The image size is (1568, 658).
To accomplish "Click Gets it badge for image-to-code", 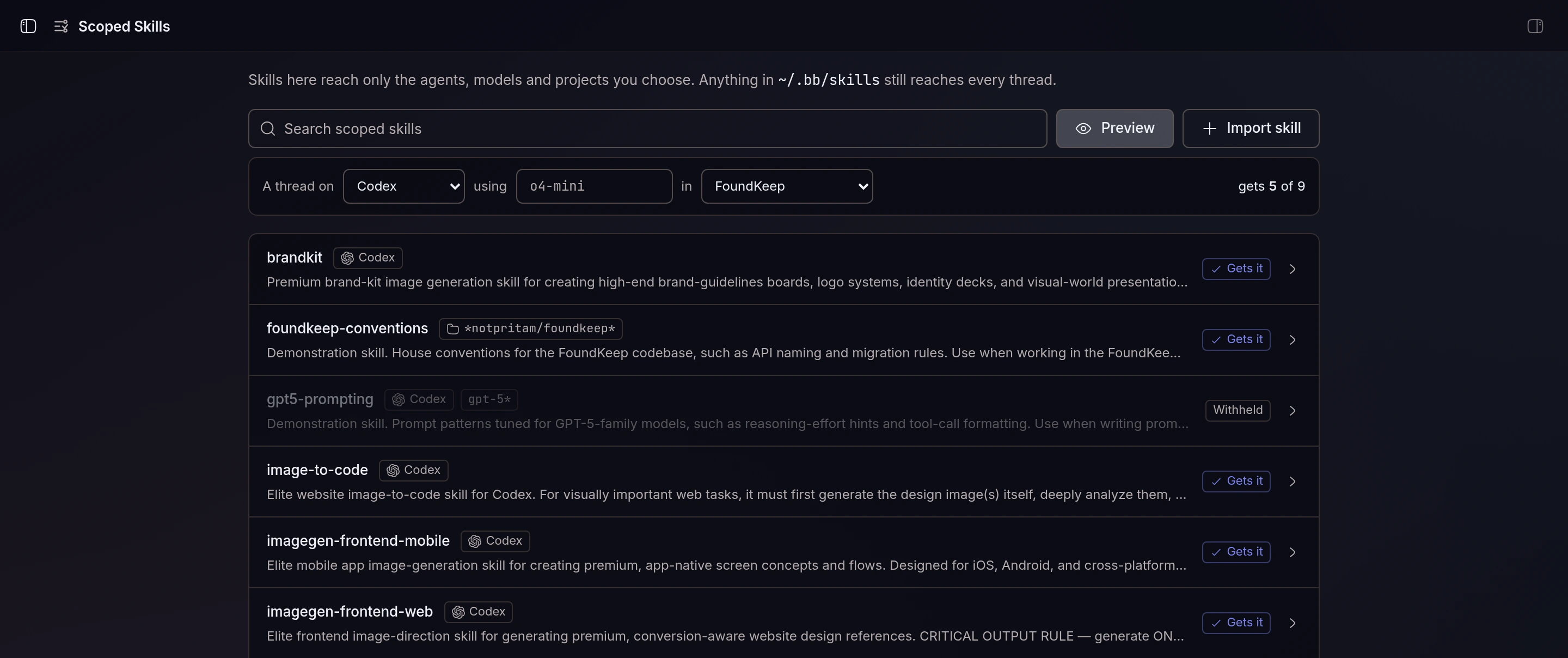I will point(1236,481).
